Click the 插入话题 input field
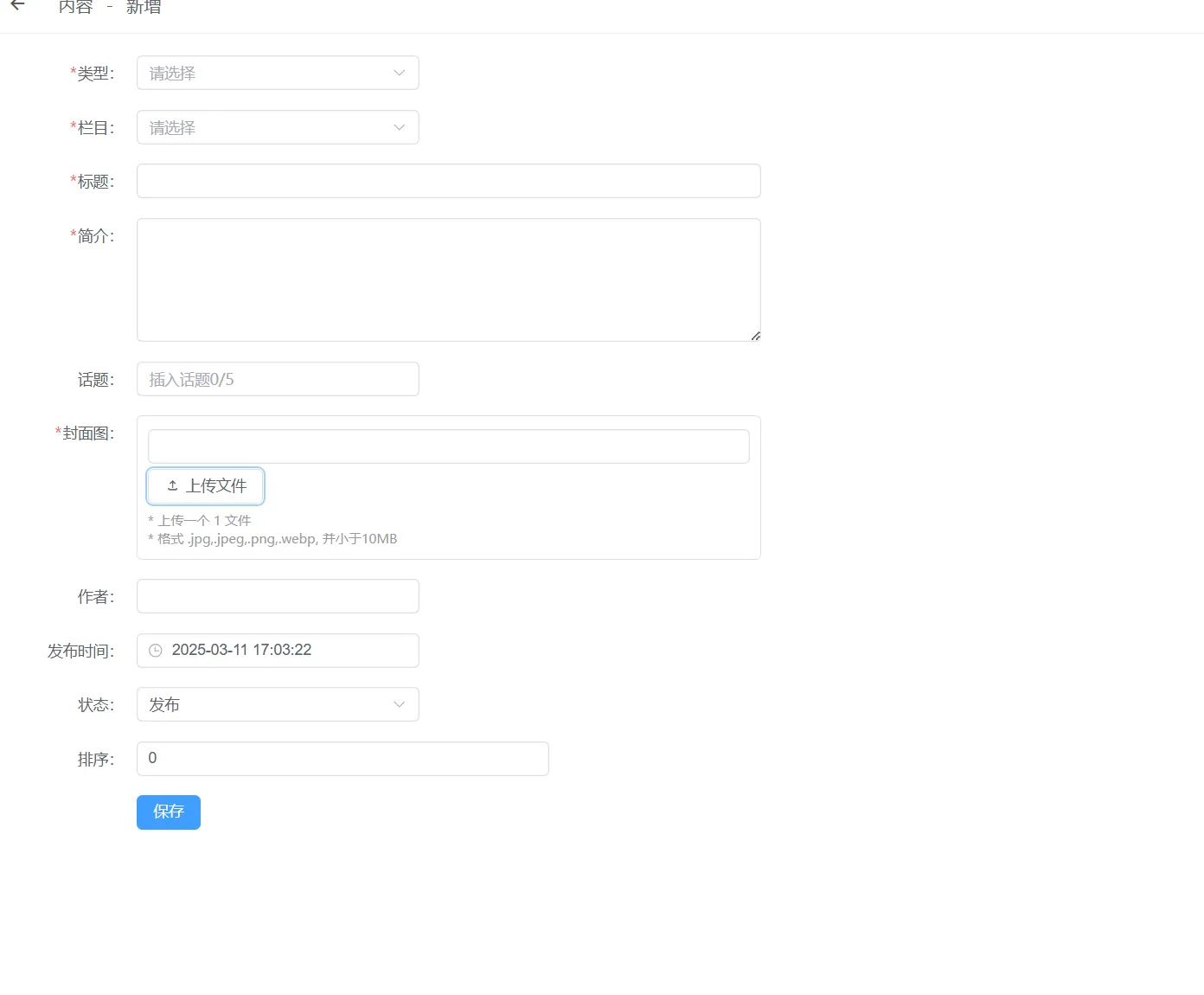 click(x=278, y=380)
